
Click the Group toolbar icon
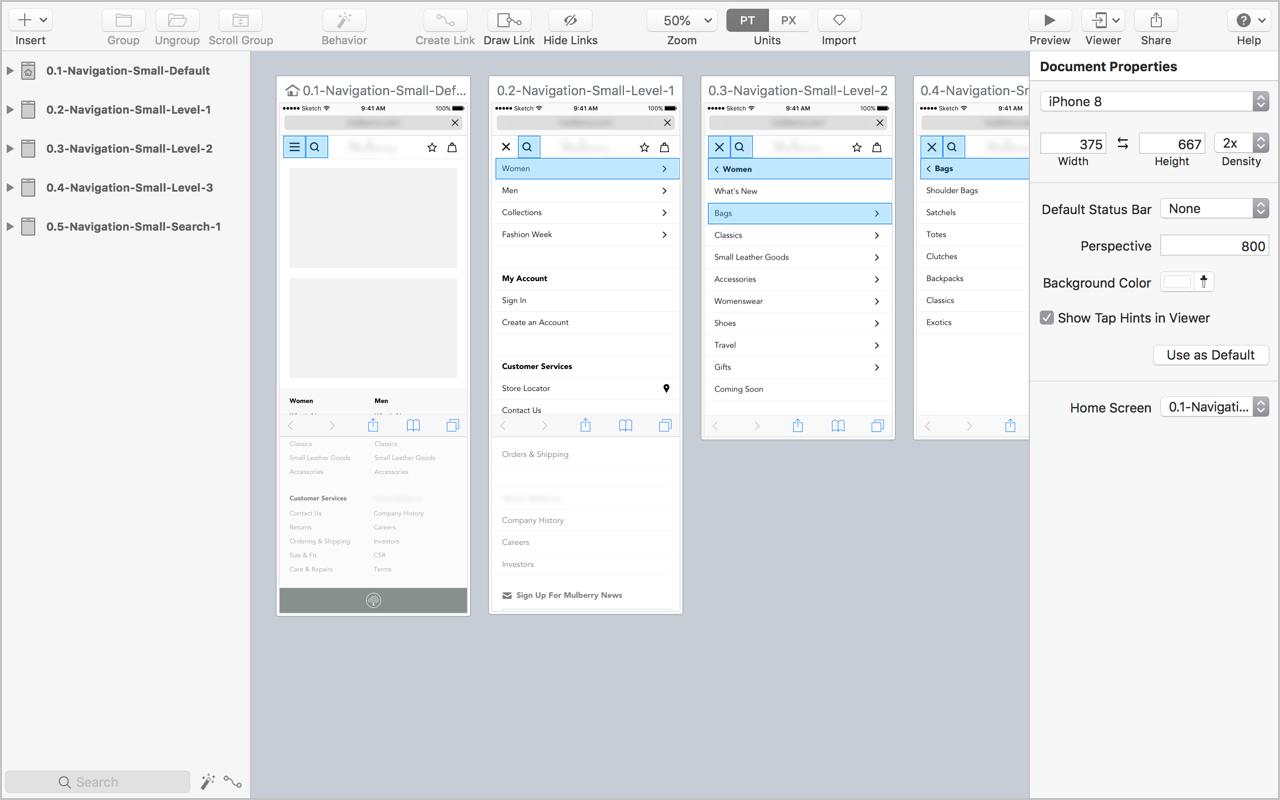point(123,20)
